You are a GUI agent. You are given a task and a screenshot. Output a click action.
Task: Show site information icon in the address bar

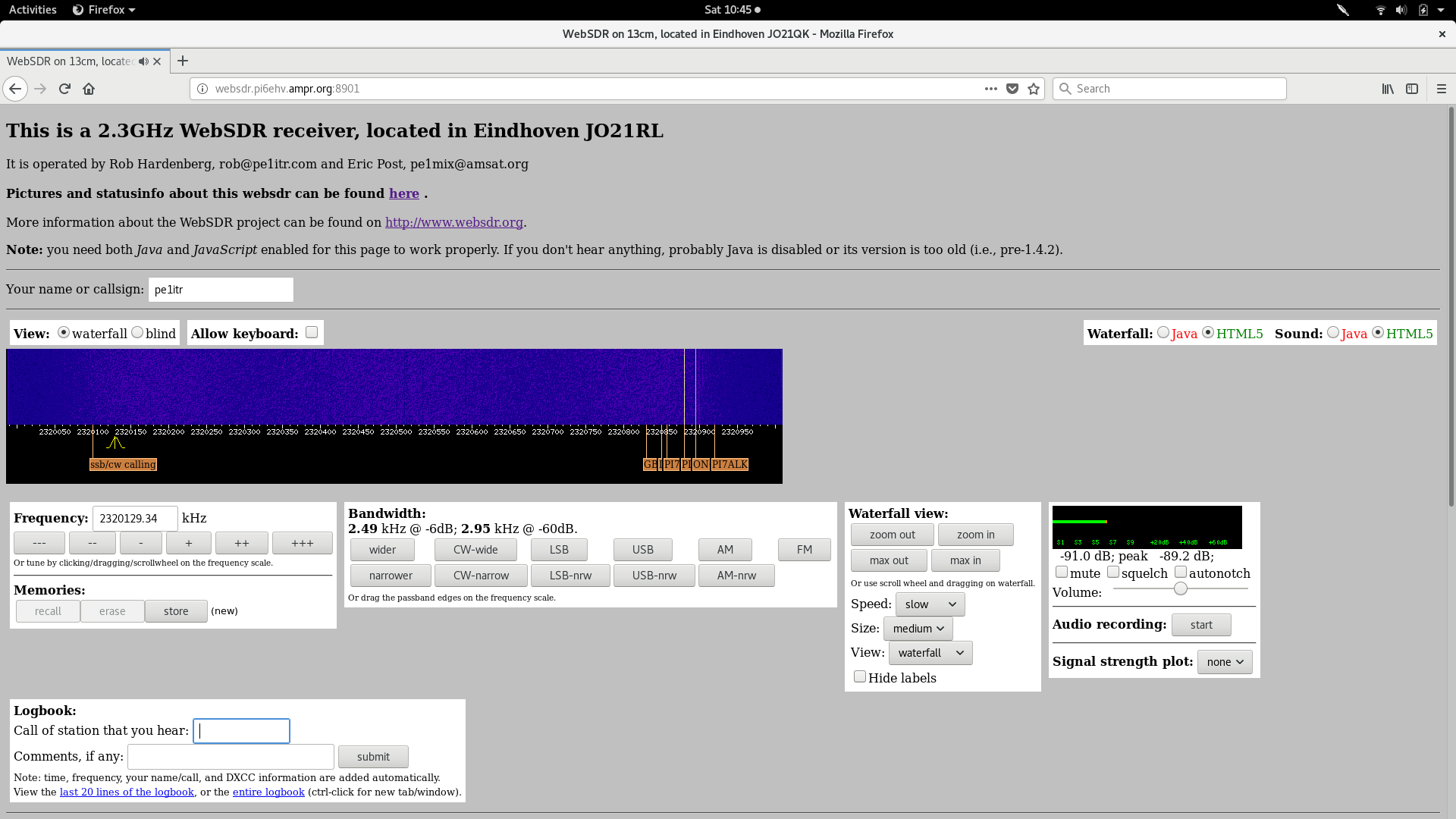(x=202, y=89)
